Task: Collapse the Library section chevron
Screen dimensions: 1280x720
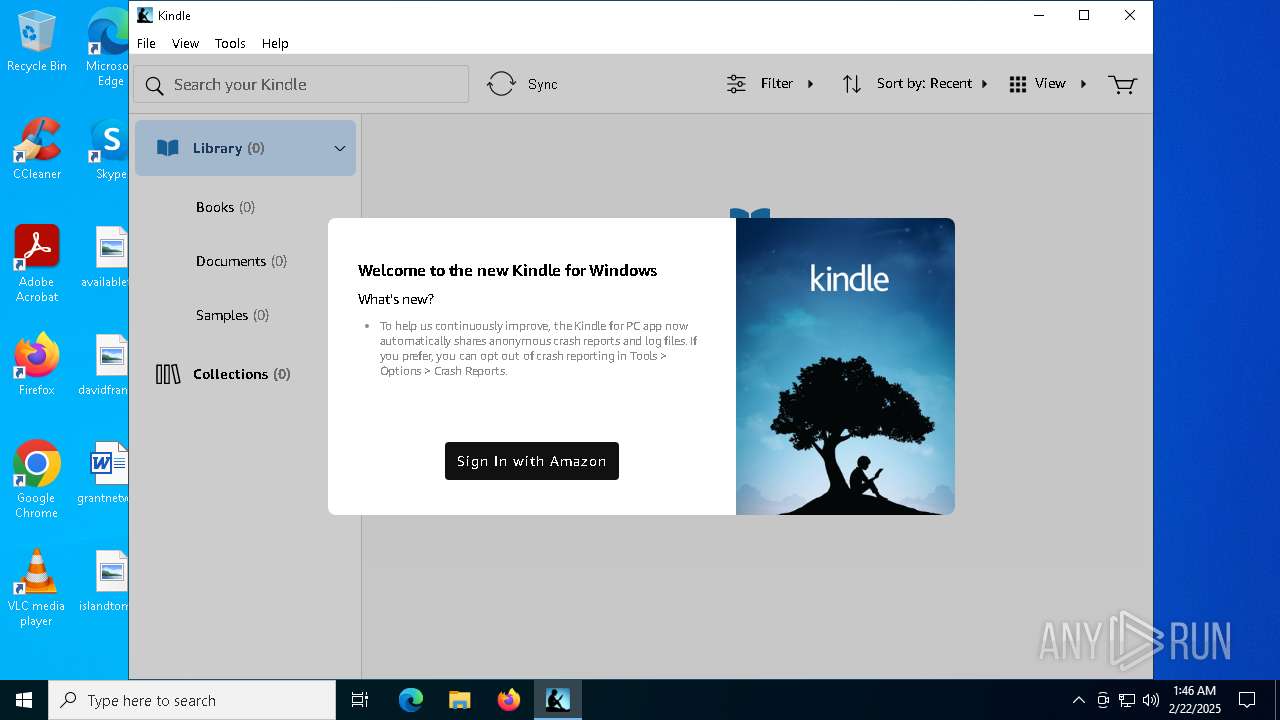Action: coord(340,148)
